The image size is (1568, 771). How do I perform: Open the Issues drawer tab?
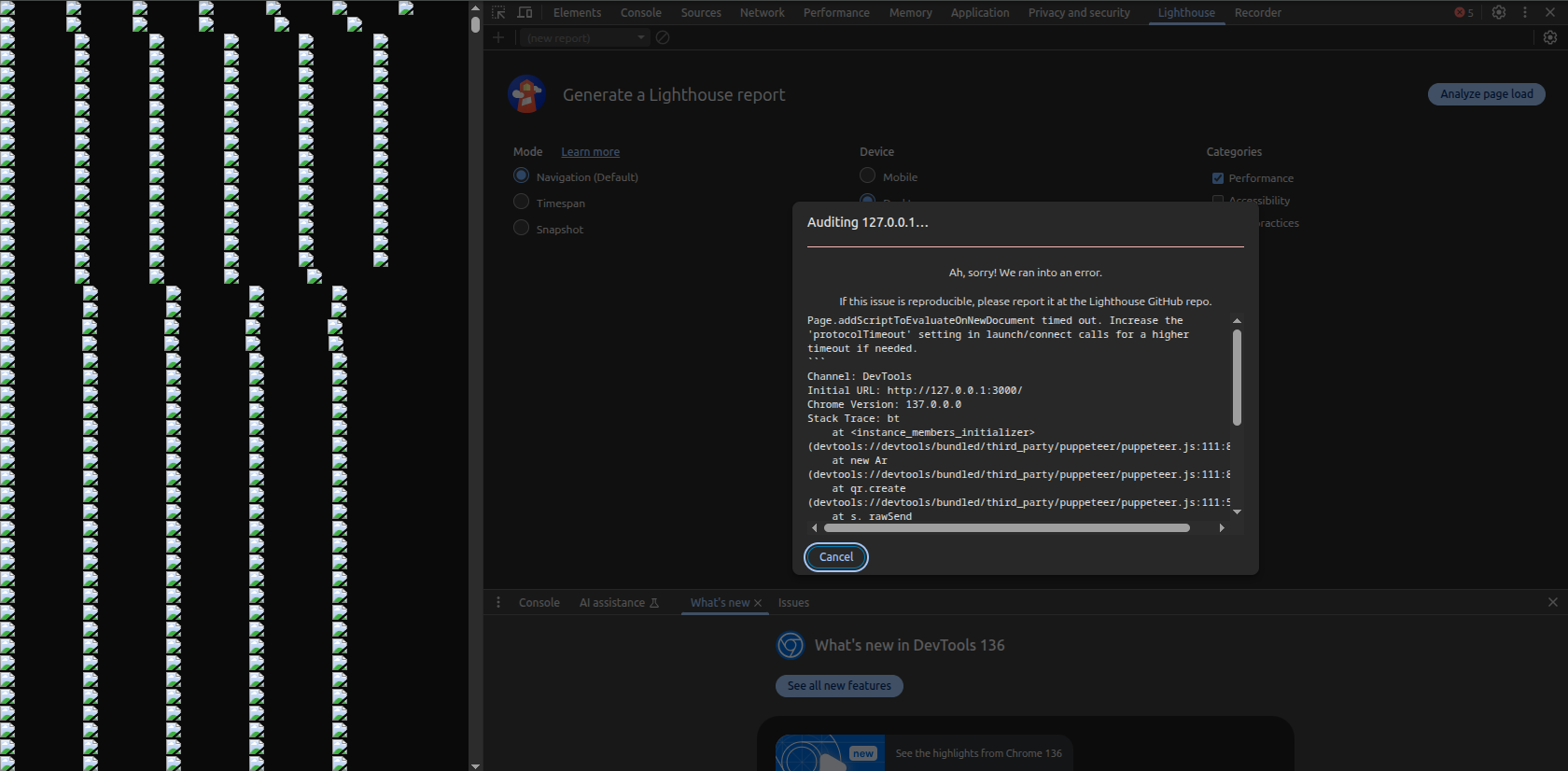click(x=794, y=602)
